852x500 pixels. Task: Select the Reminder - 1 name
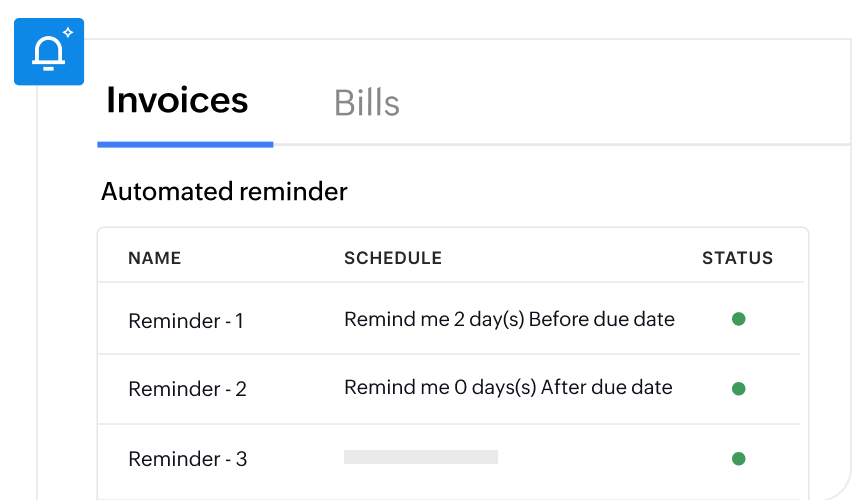tap(186, 321)
